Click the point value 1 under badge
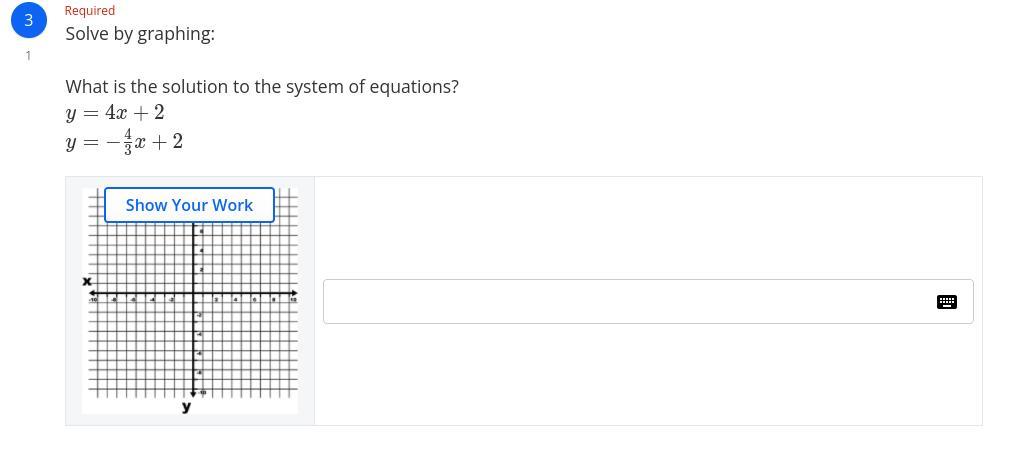Screen dimensions: 1023x457 pos(28,56)
